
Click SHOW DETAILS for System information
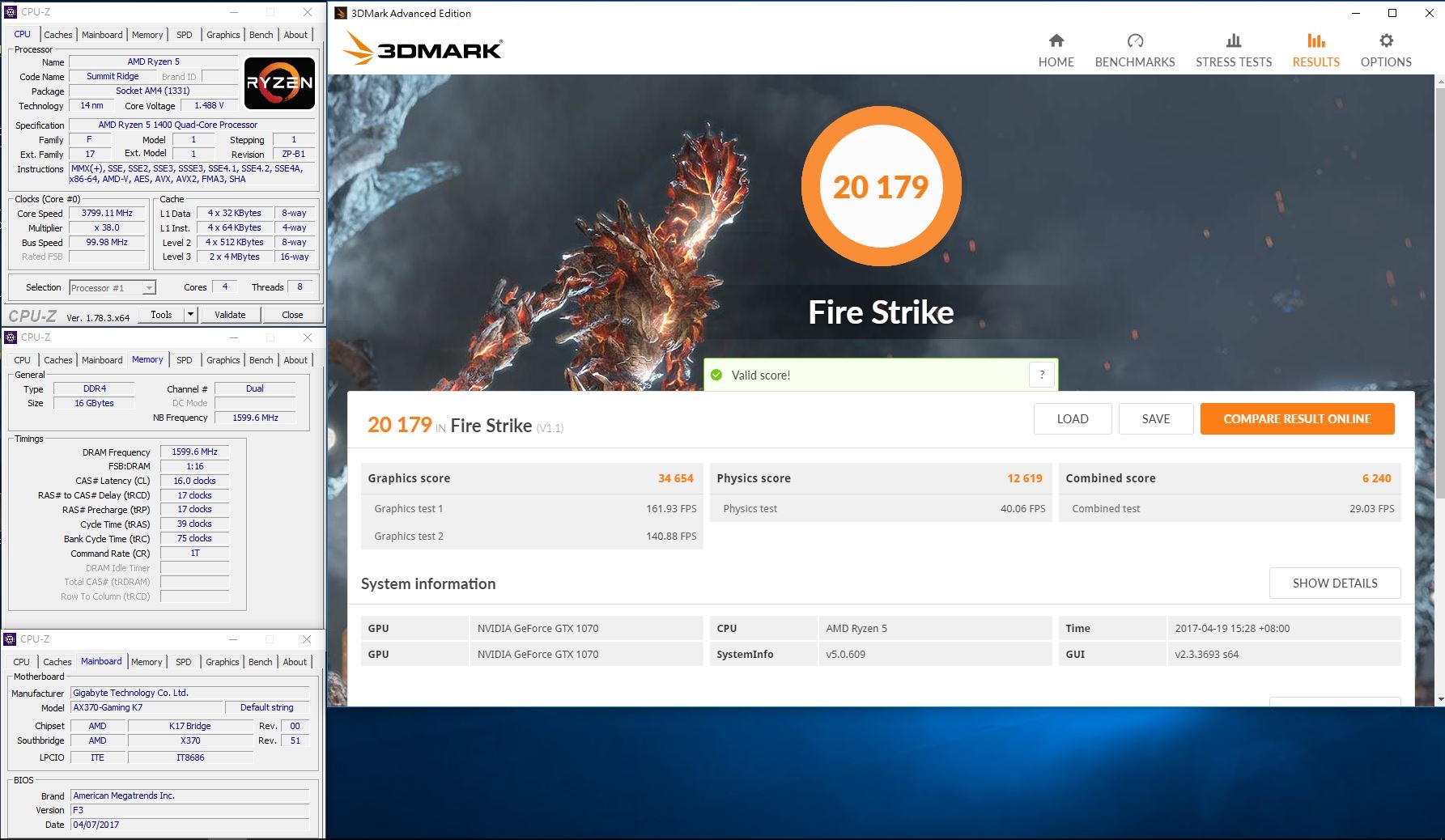(x=1335, y=583)
